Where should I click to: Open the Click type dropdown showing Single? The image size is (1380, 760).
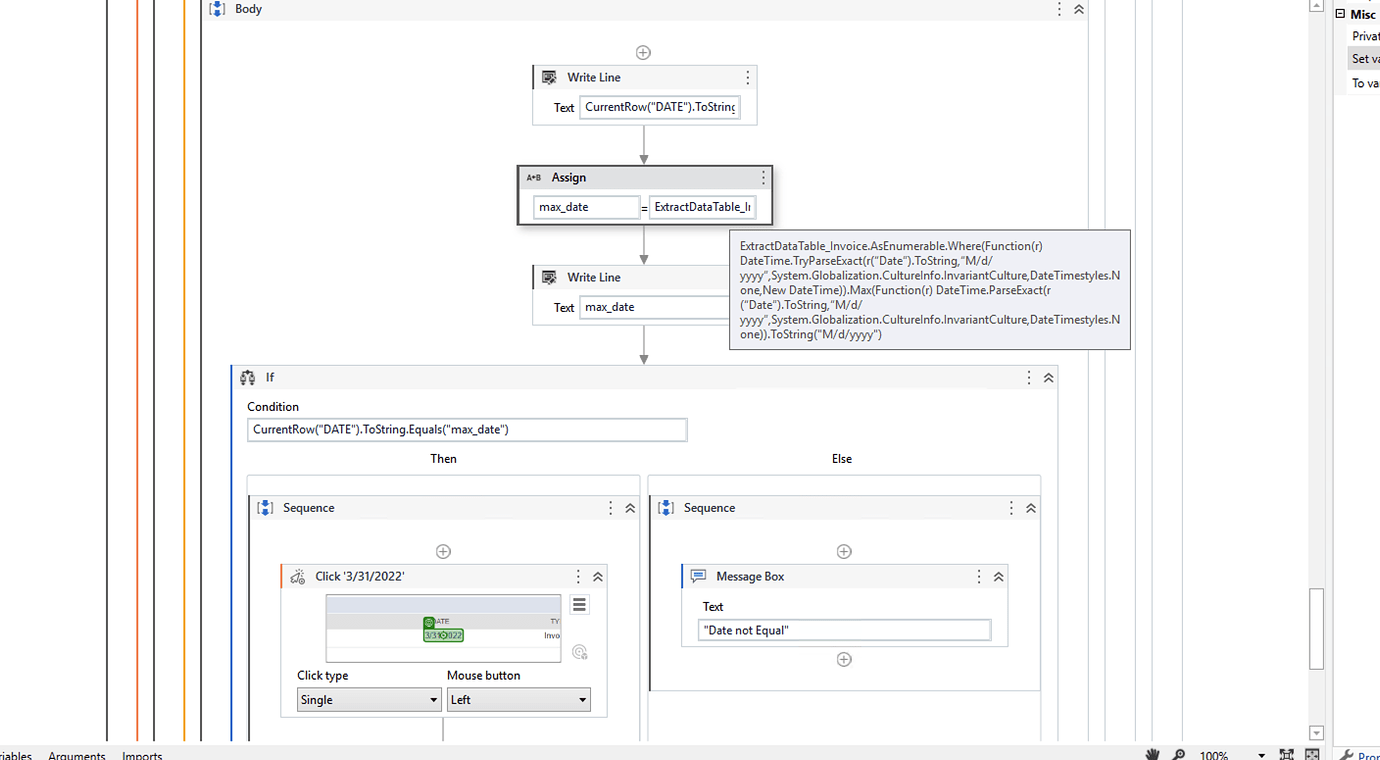point(368,699)
